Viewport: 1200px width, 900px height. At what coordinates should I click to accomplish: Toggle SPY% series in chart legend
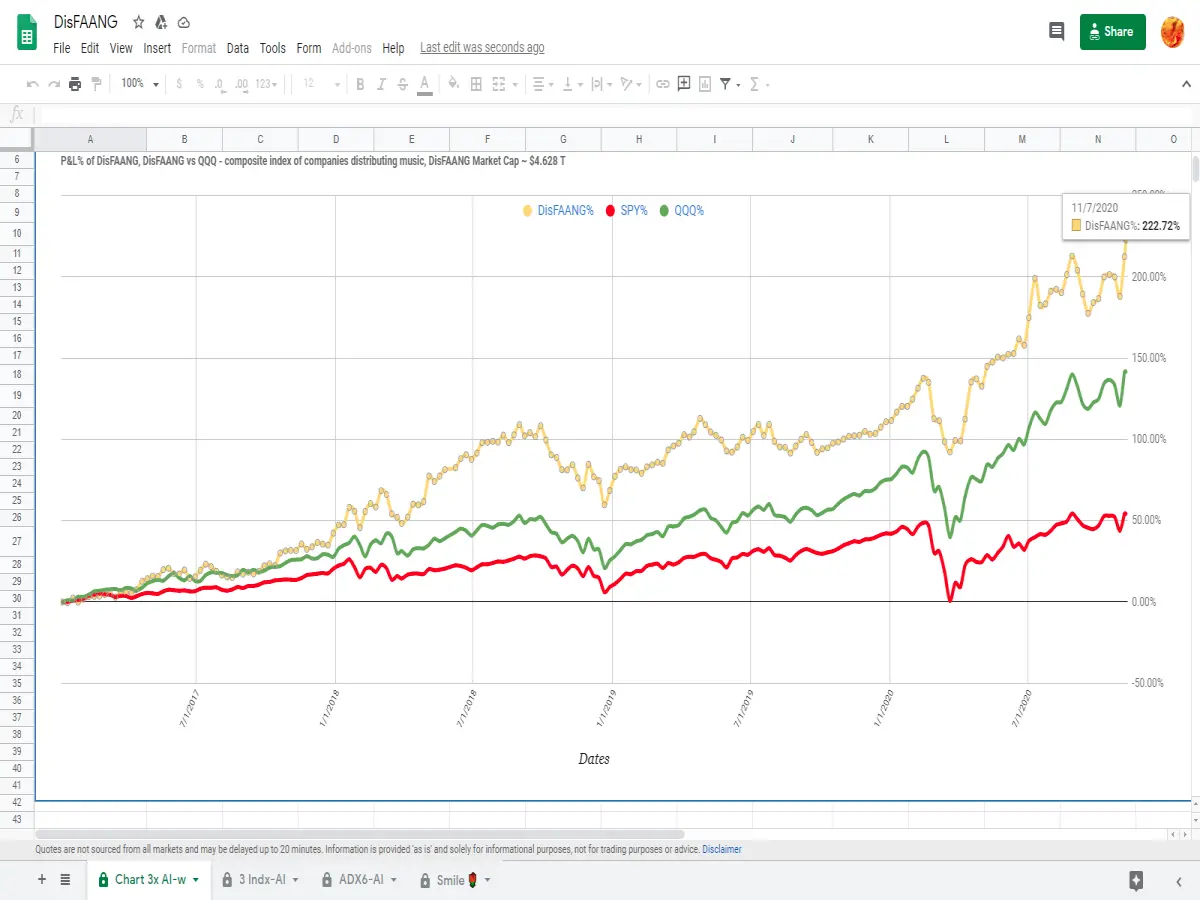tap(626, 211)
